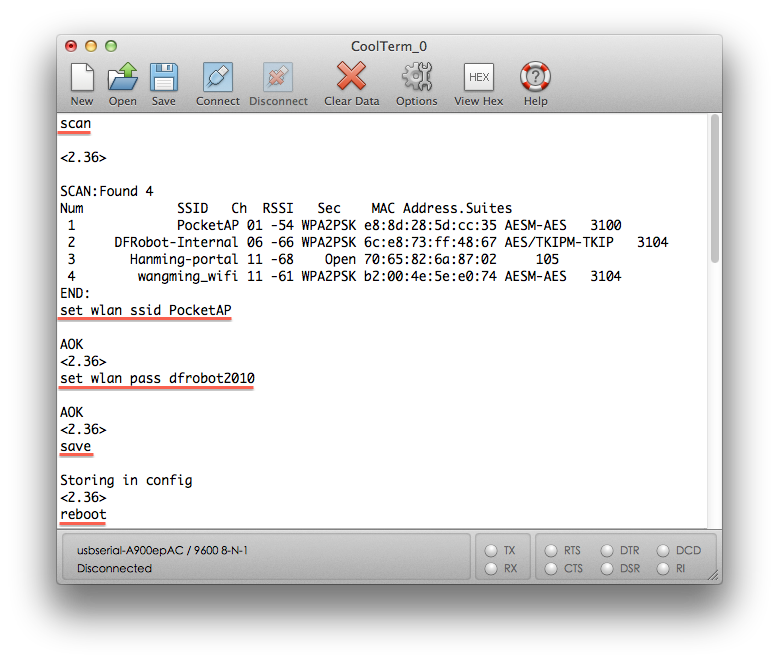Click the window resize grip corner
The image size is (779, 663).
click(713, 575)
